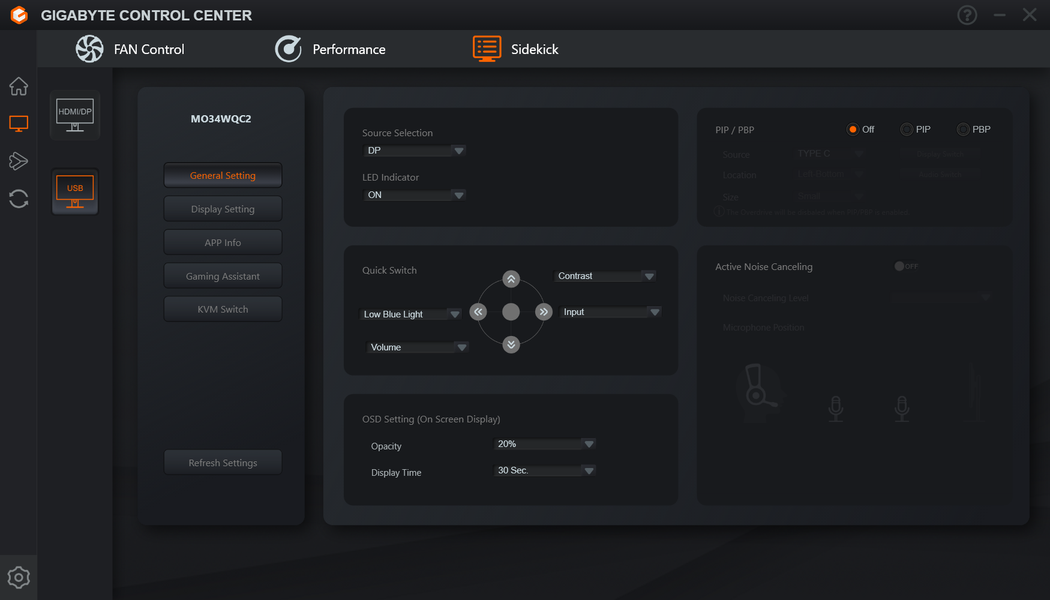
Task: Click the Gigabyte logo icon
Action: click(x=19, y=15)
